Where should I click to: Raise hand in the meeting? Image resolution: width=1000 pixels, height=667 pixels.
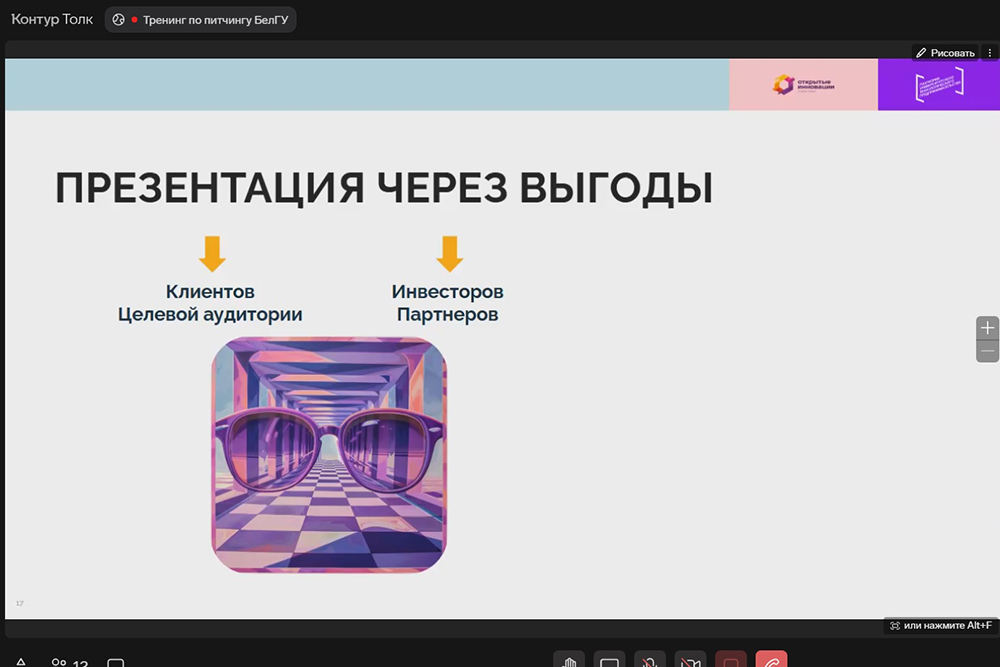569,661
